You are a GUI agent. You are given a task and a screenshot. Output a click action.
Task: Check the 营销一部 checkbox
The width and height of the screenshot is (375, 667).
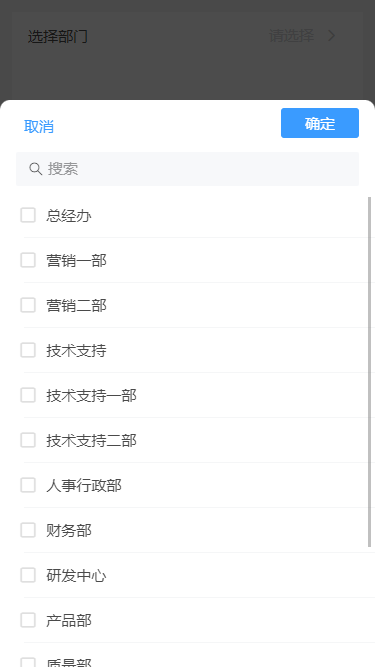pyautogui.click(x=28, y=260)
